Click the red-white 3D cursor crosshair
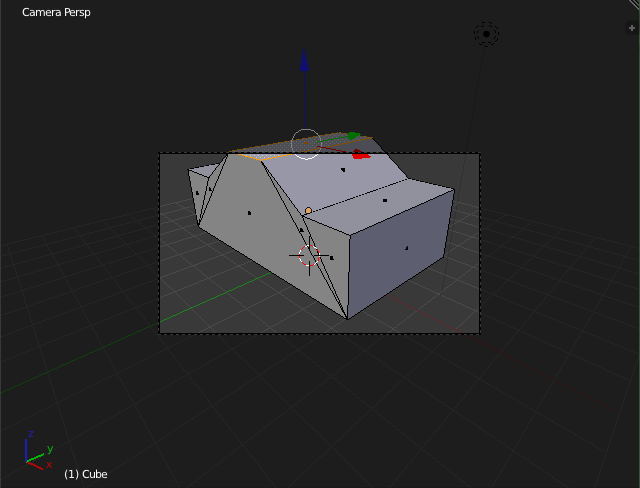Screen dimensions: 640x488 309,256
